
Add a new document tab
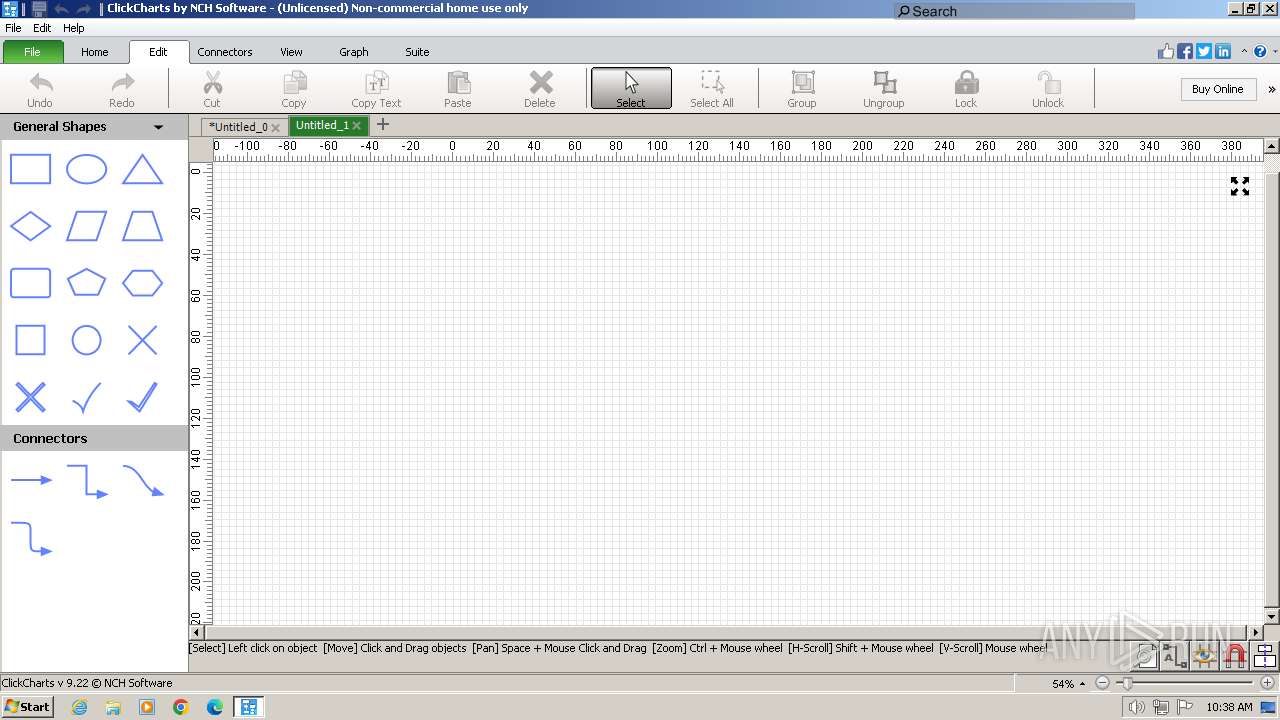coord(382,125)
